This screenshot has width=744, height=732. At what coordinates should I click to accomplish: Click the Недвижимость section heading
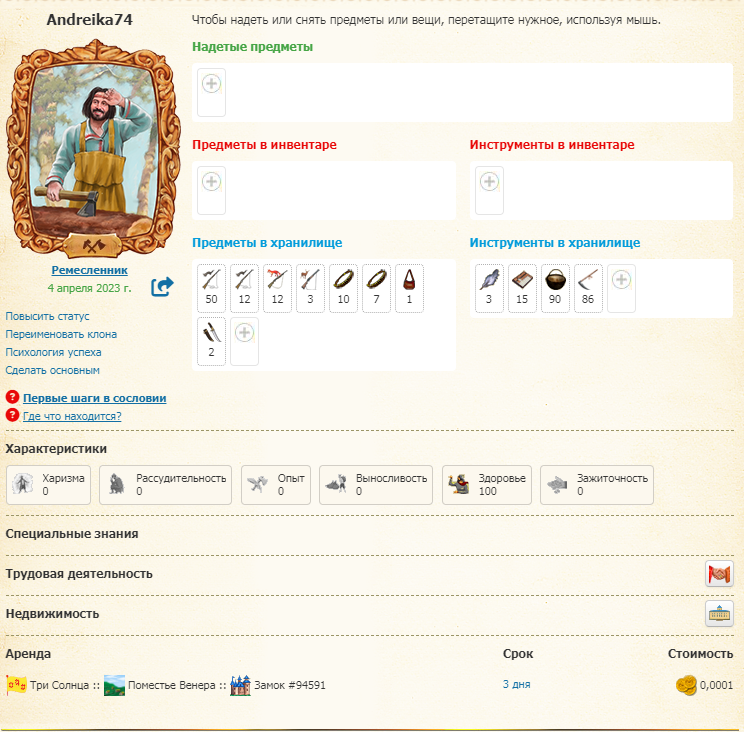[52, 613]
